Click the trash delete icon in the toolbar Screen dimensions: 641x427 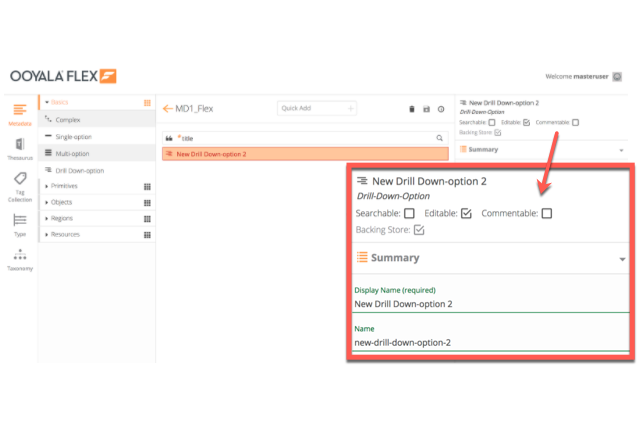pyautogui.click(x=412, y=108)
